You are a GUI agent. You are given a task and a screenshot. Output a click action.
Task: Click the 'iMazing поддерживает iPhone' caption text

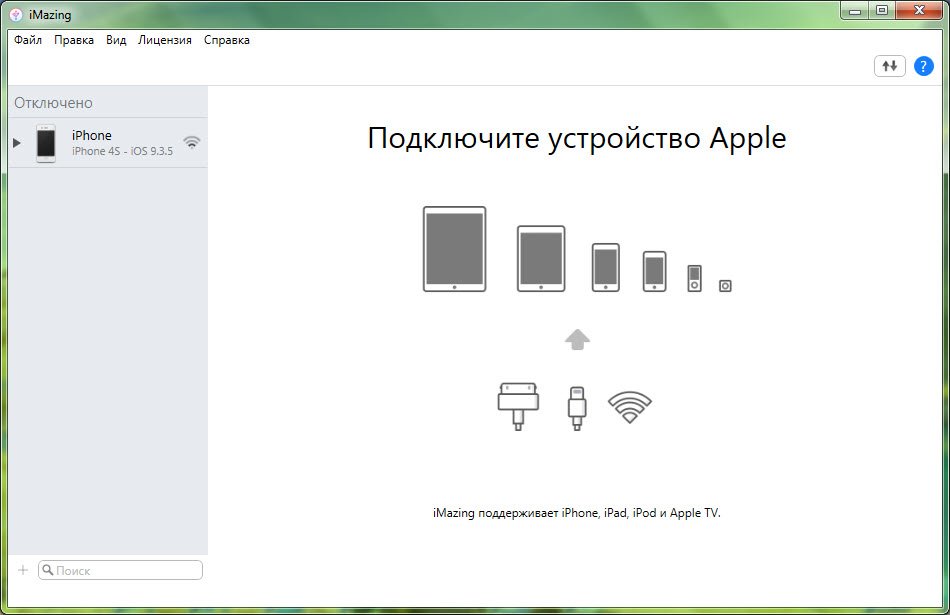click(x=577, y=513)
